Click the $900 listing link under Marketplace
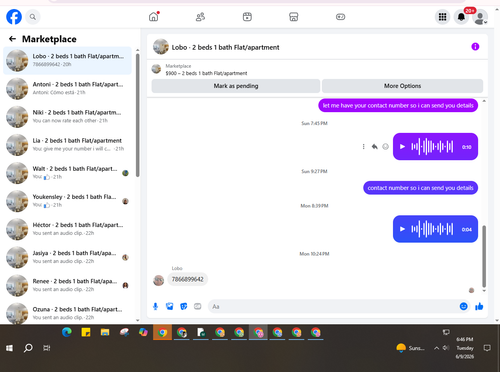500x372 pixels. (206, 73)
